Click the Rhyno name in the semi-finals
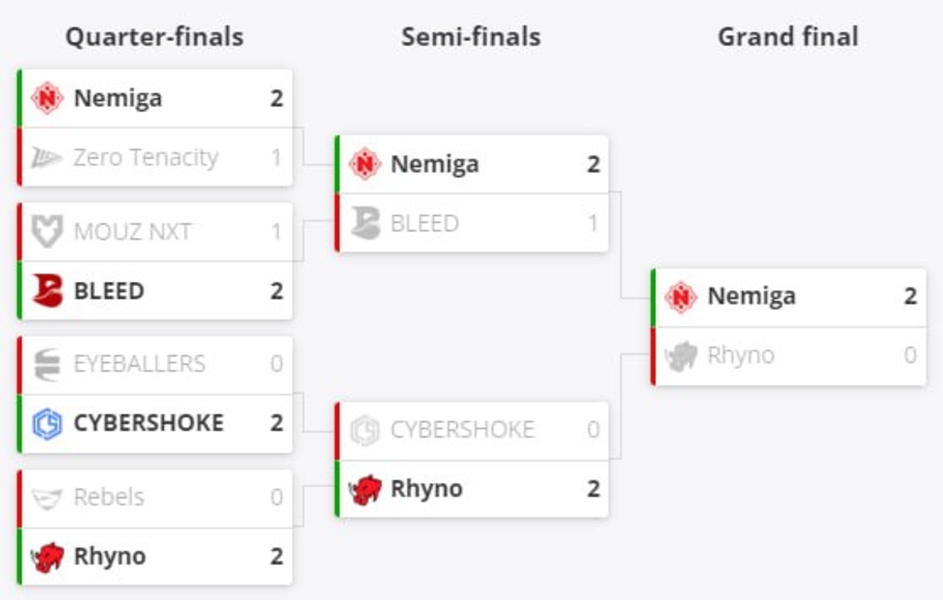943x600 pixels. (x=426, y=489)
